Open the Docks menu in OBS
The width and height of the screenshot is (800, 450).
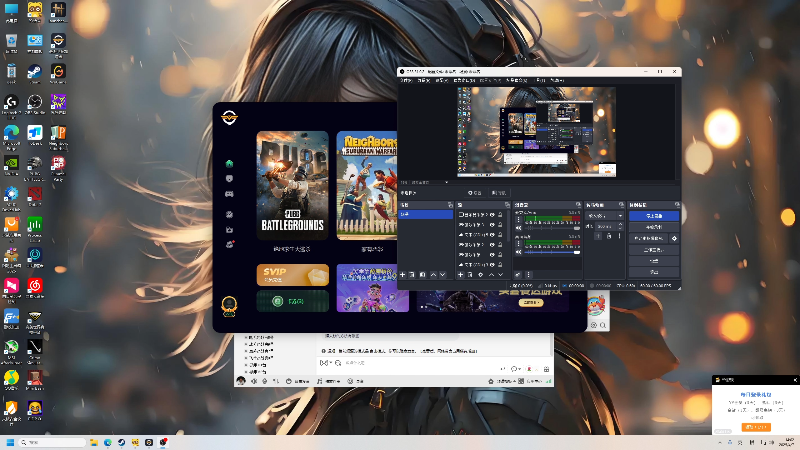coord(464,80)
